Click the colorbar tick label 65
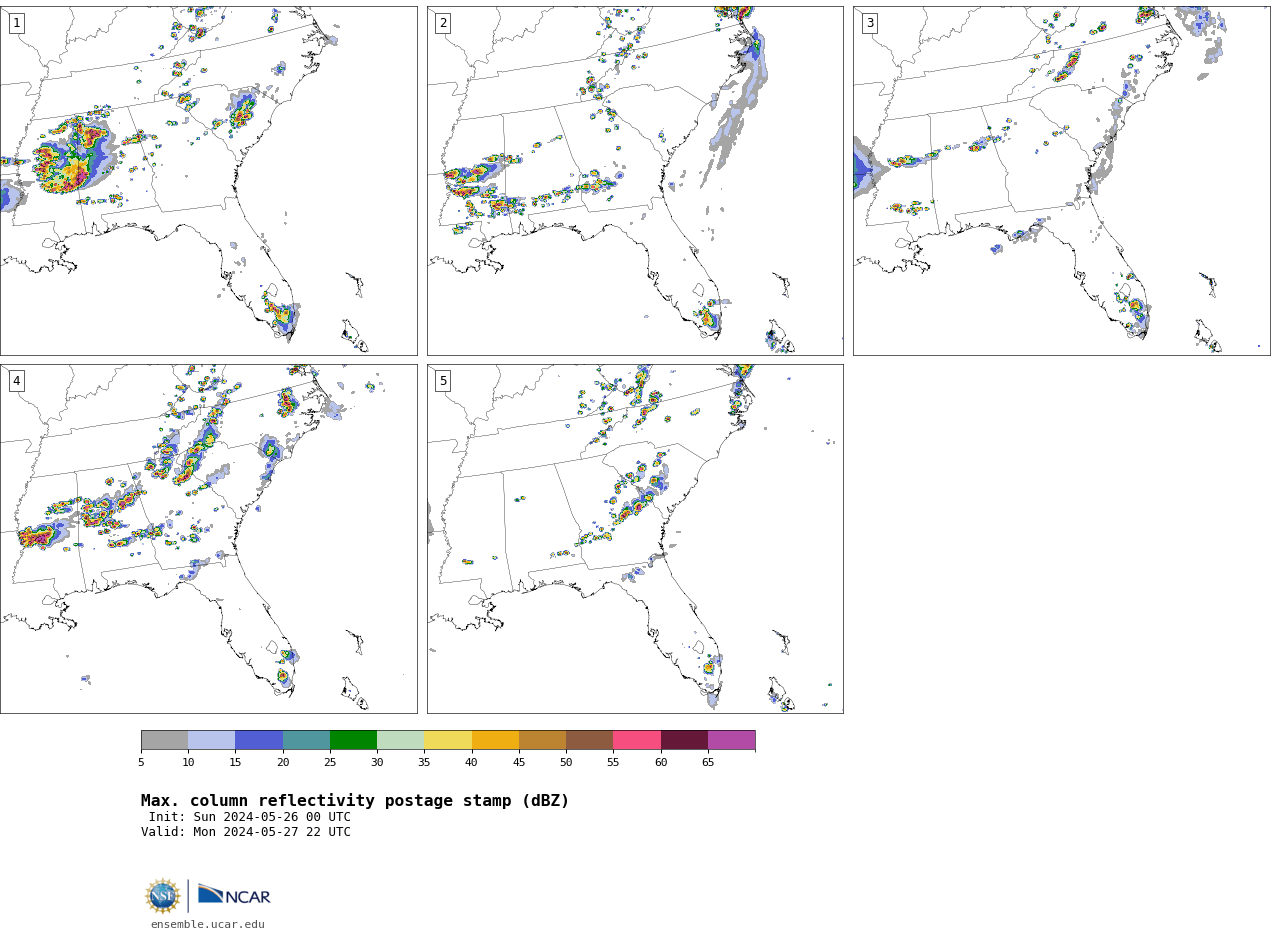 click(x=708, y=763)
